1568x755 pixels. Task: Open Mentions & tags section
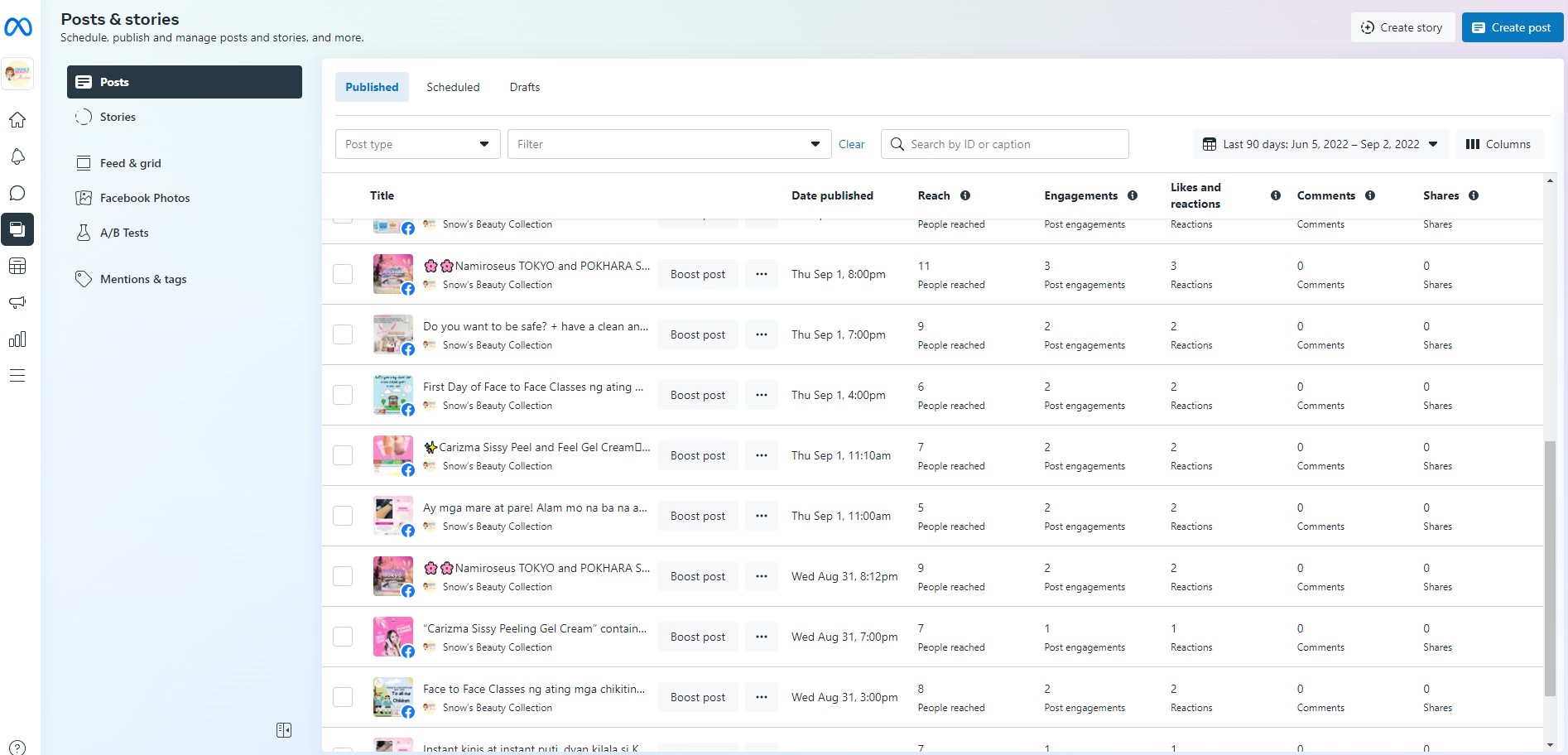click(185, 279)
